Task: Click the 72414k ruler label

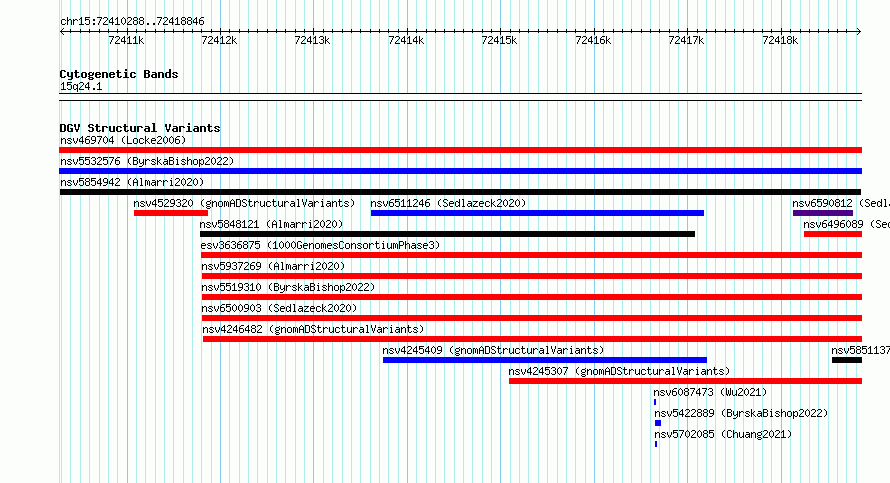Action: coord(406,40)
